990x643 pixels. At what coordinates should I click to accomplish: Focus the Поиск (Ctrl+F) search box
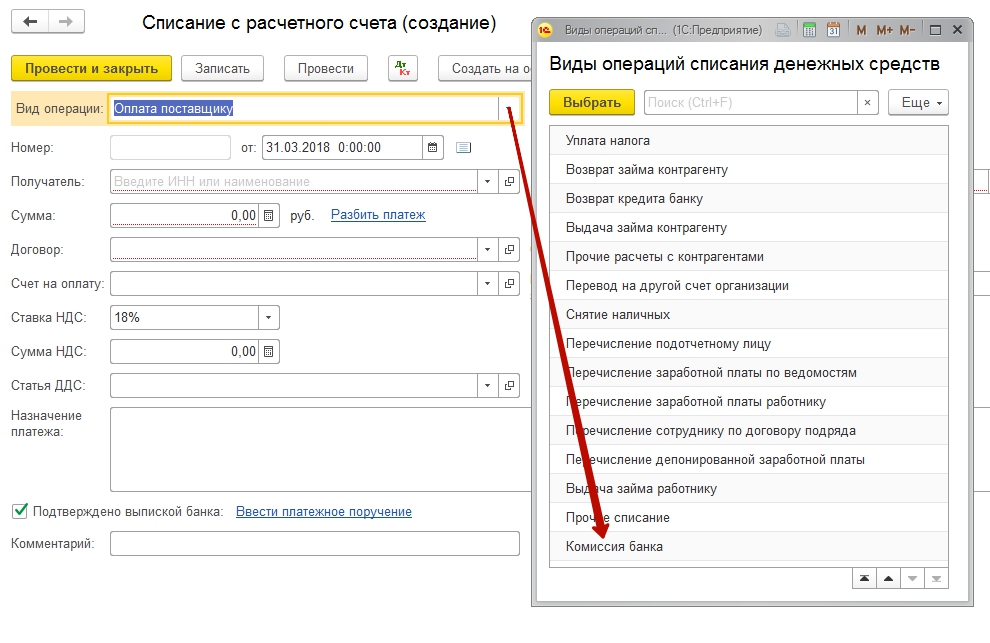(751, 102)
